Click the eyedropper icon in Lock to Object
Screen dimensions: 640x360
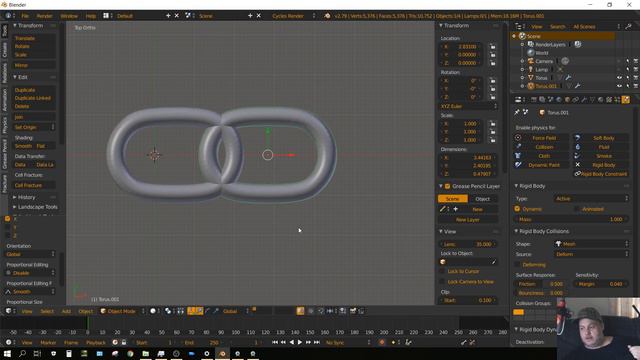[493, 262]
